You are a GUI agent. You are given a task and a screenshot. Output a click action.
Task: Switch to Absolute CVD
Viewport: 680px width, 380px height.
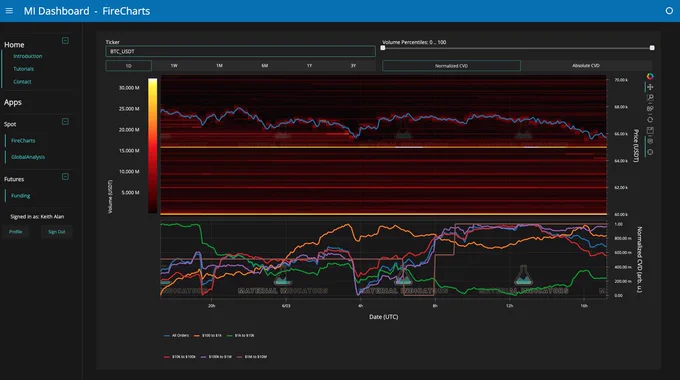(586, 66)
